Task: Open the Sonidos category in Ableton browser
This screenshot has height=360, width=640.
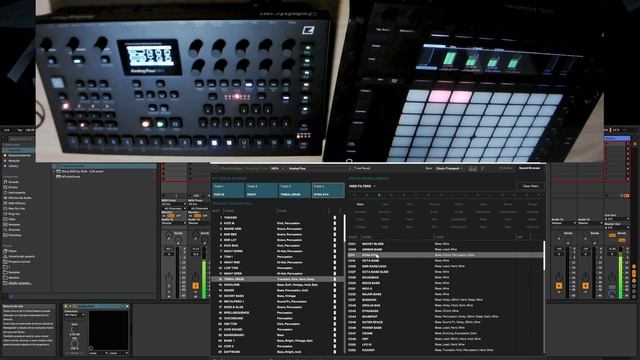Action: coord(14,182)
